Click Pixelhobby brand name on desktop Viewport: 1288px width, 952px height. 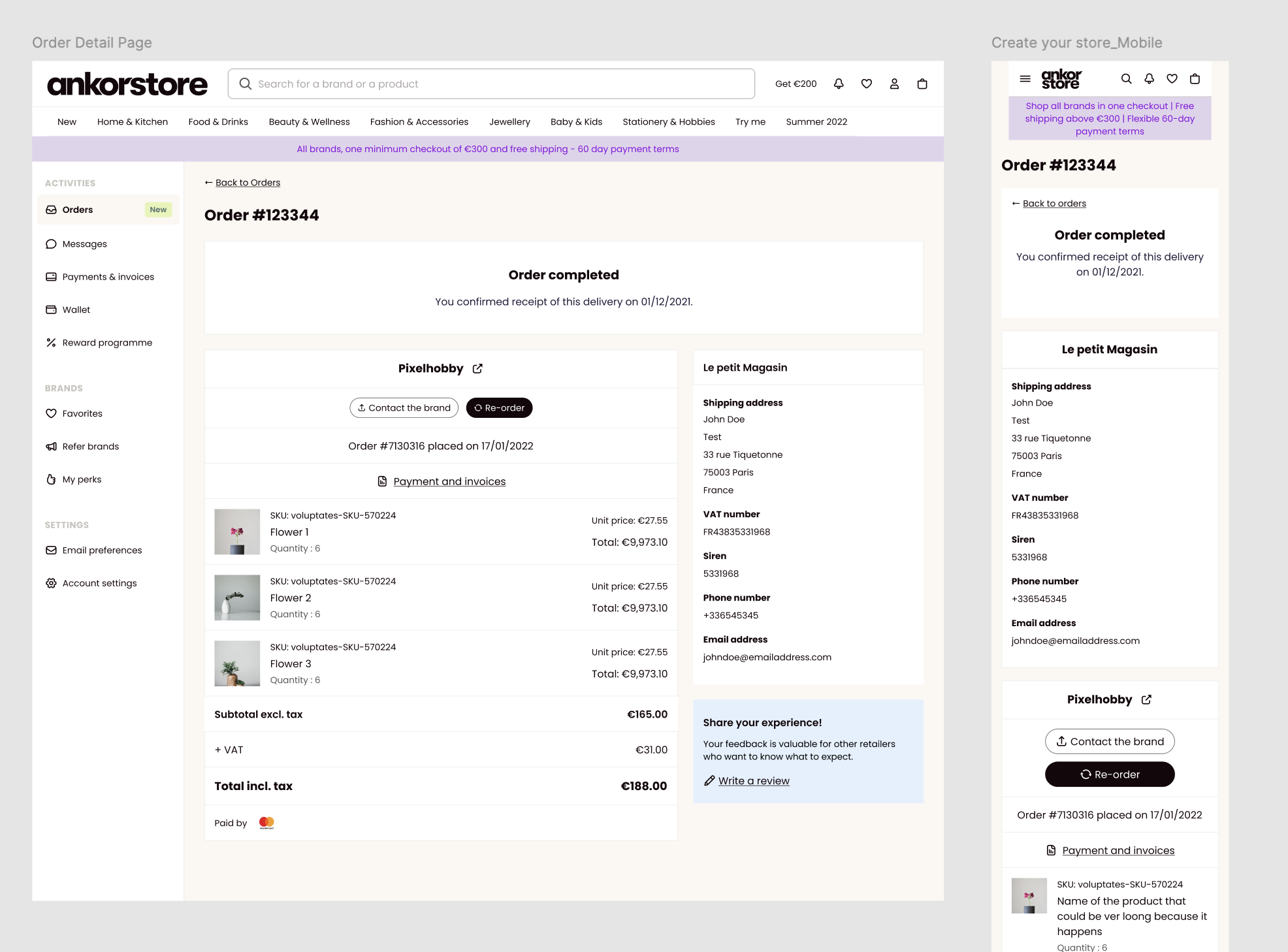click(430, 368)
